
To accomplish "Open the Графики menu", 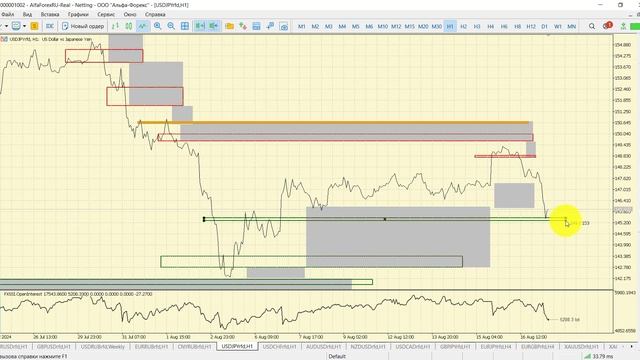I will [78, 14].
